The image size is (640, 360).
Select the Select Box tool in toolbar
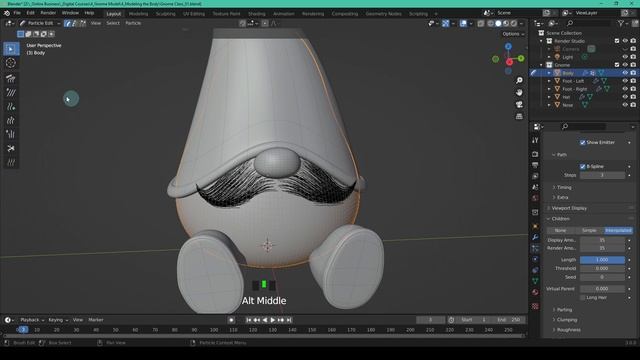click(x=11, y=49)
